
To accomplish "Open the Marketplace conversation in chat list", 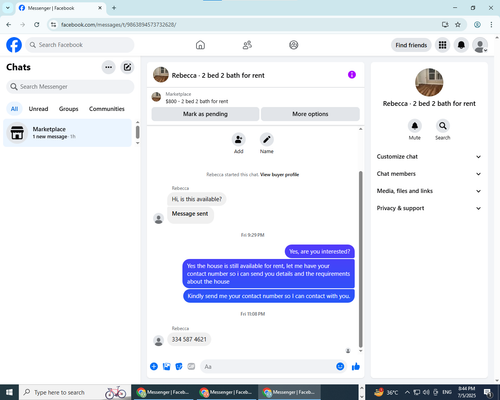I will (68, 133).
